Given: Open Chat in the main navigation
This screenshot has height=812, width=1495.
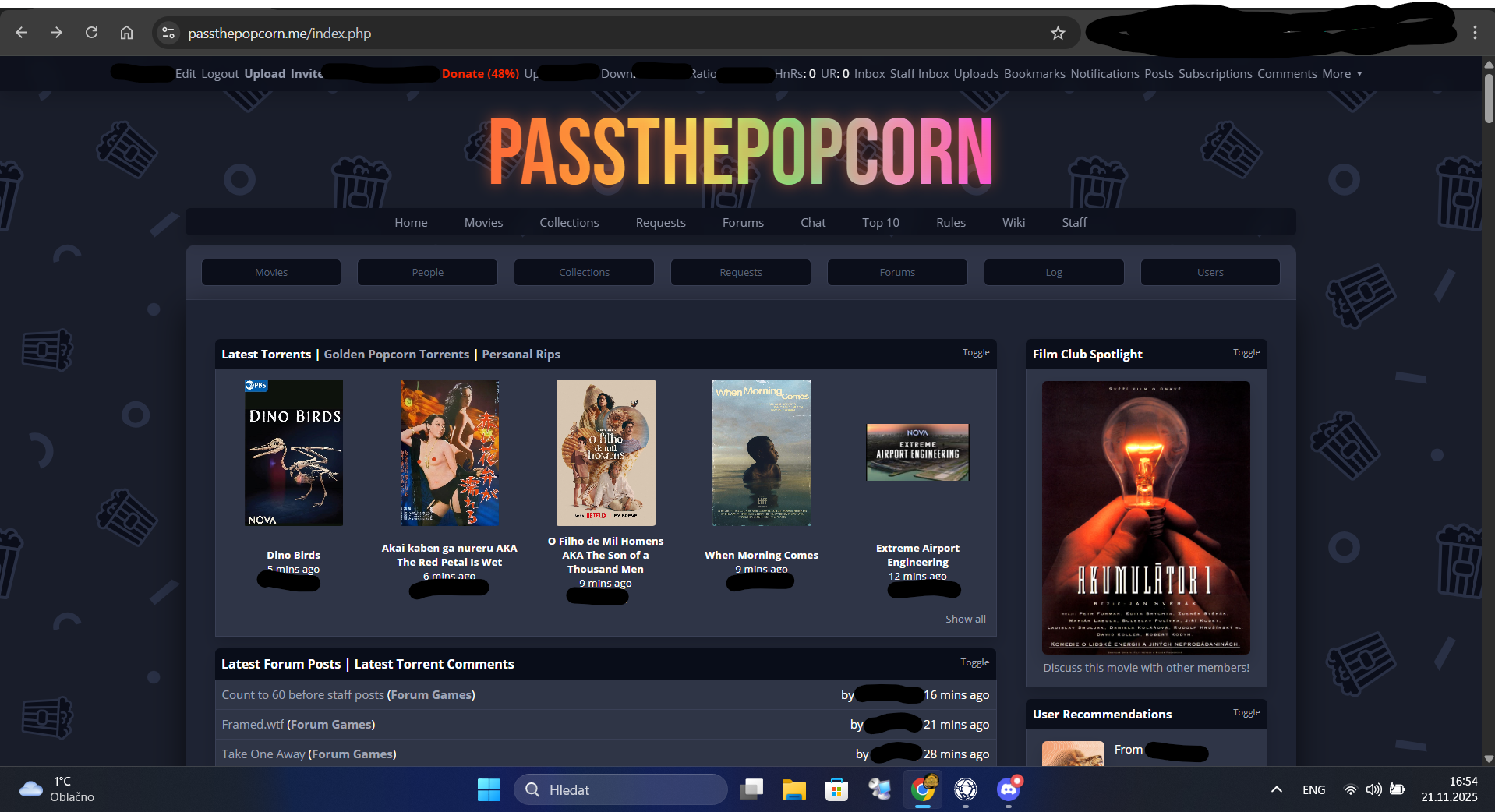Looking at the screenshot, I should coord(813,222).
